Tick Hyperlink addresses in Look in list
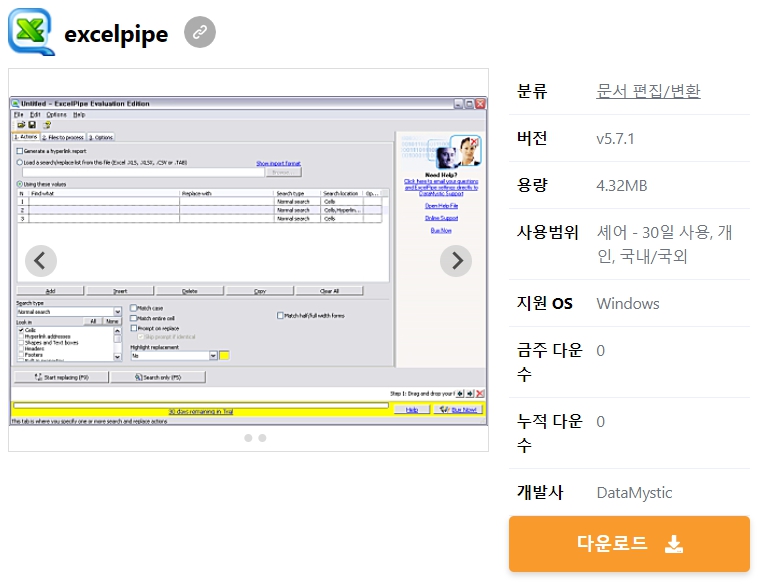 (21, 336)
